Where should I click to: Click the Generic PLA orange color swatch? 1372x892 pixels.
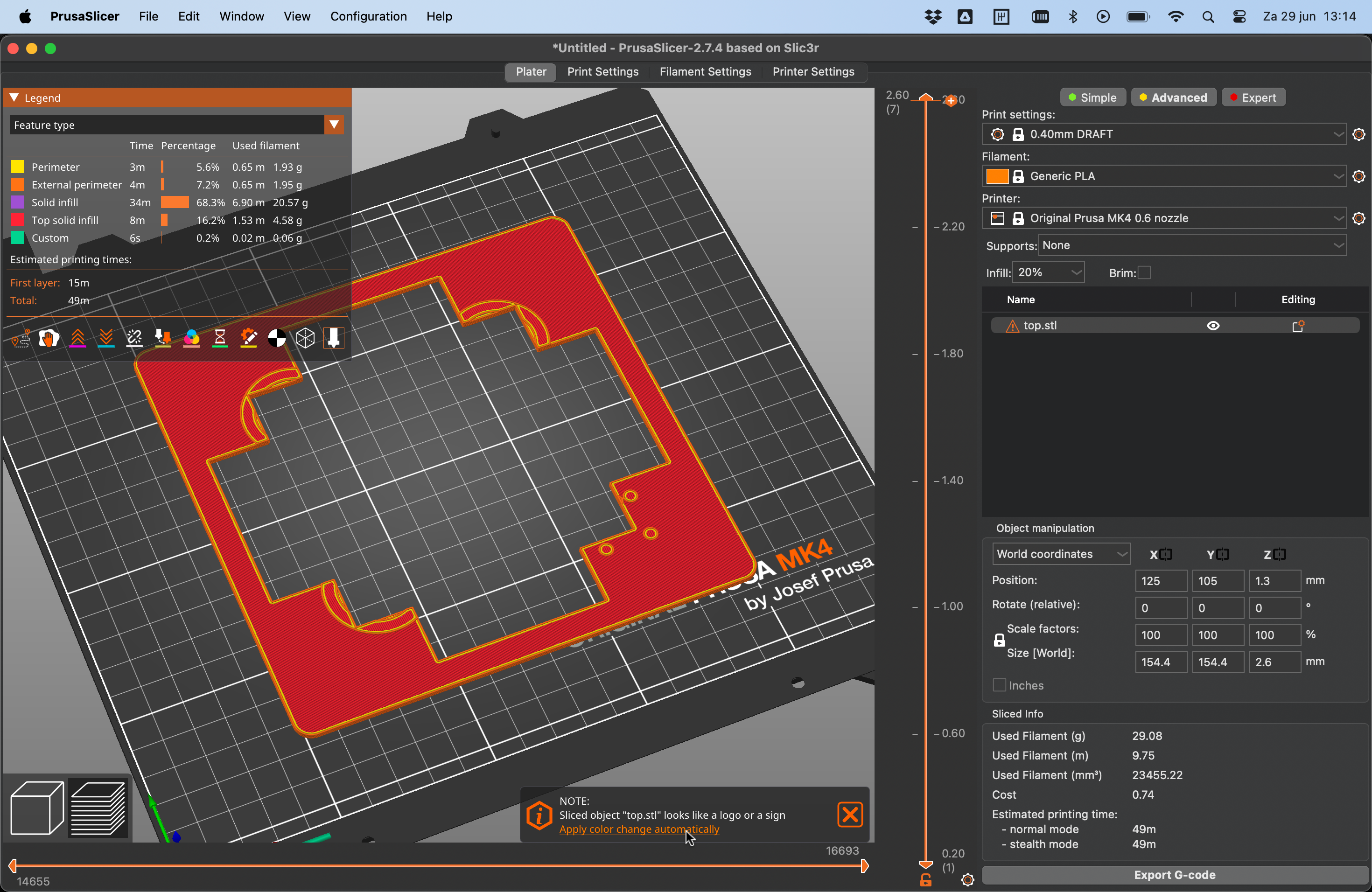coord(997,176)
